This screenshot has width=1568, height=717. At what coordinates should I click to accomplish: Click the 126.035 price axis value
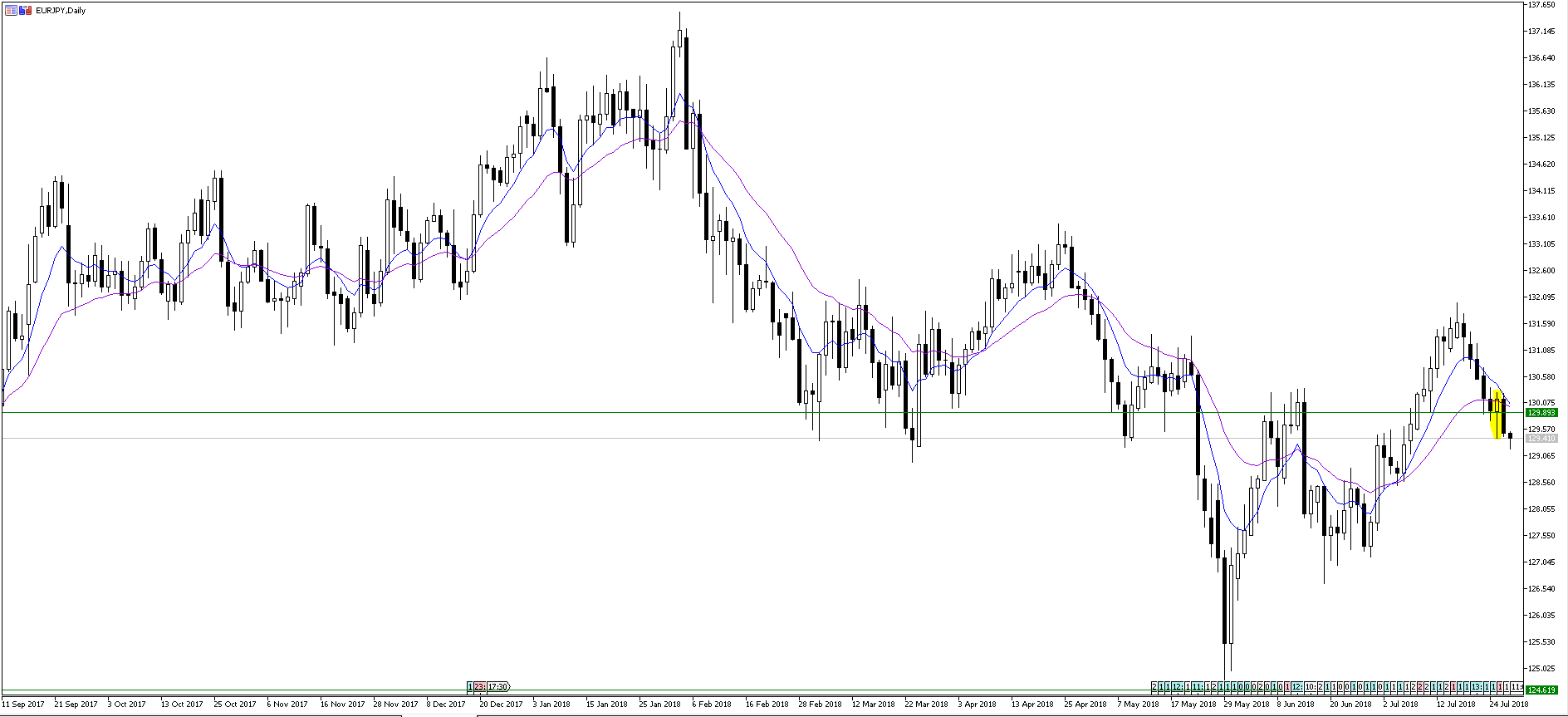1541,615
